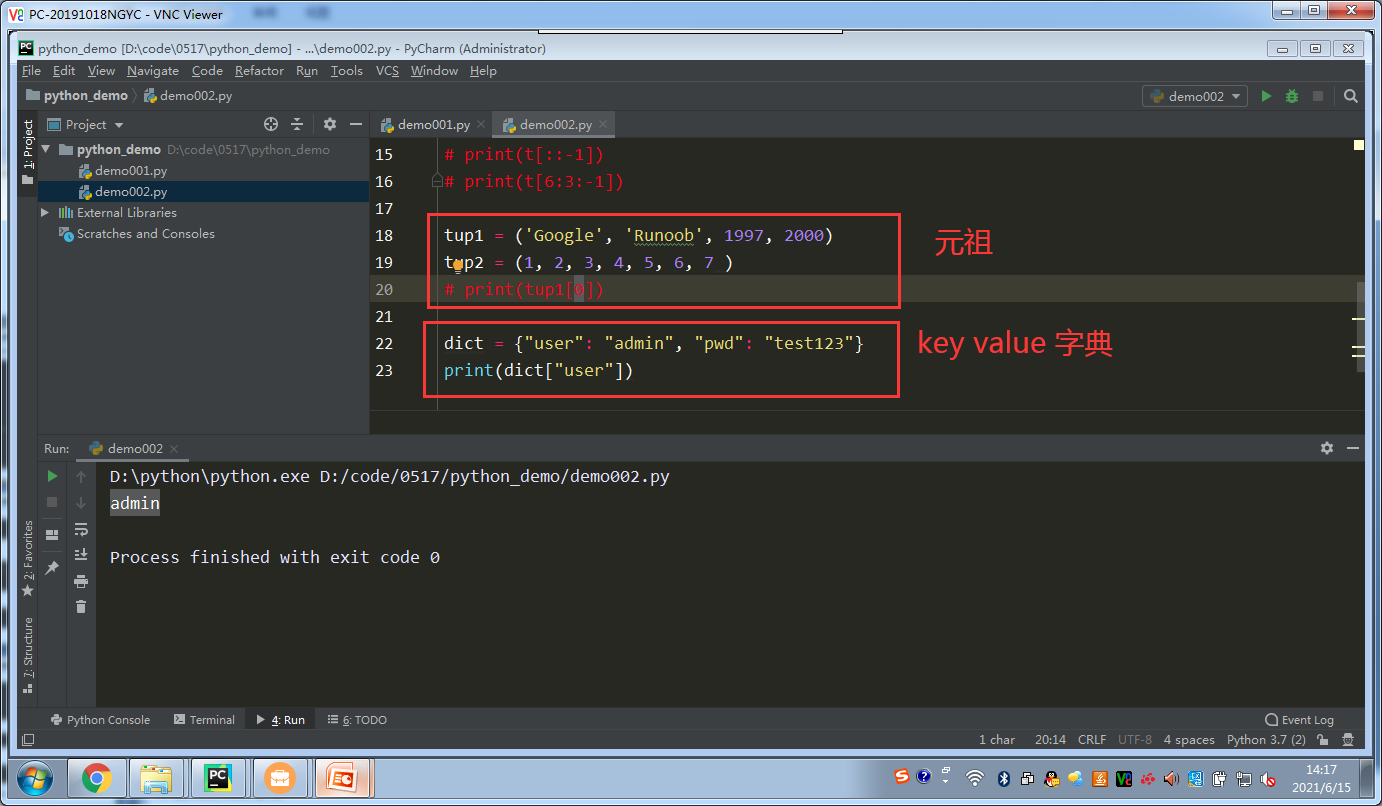The height and width of the screenshot is (806, 1382).
Task: Open the Navigate menu
Action: click(153, 71)
